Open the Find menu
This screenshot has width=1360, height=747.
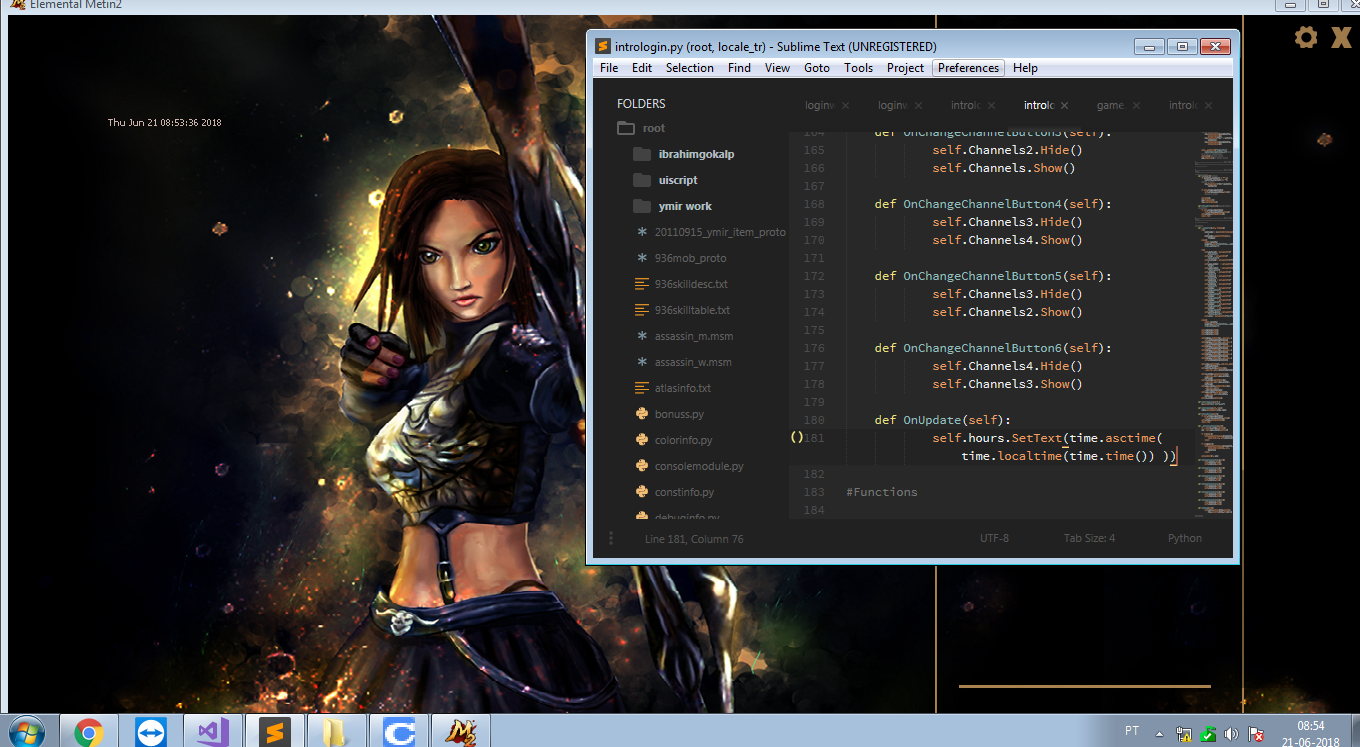(x=739, y=68)
